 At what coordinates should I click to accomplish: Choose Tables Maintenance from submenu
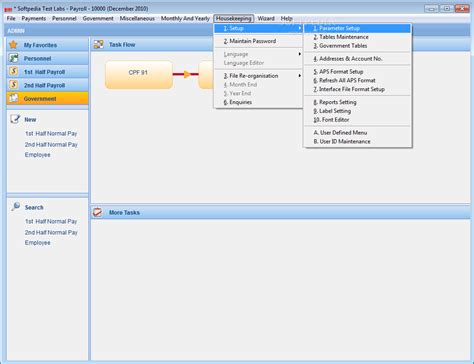[x=357, y=37]
